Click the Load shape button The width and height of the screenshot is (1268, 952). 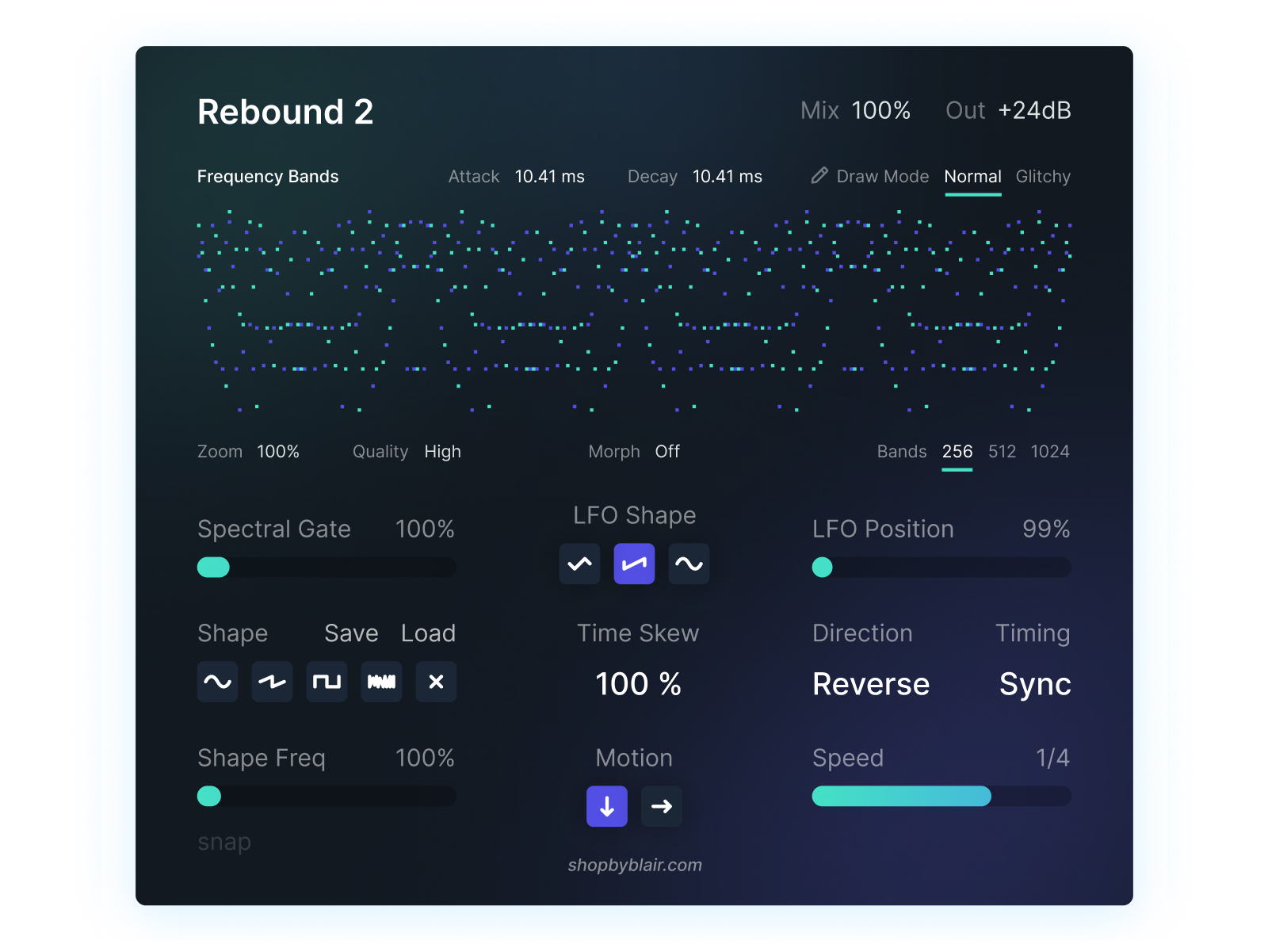point(428,633)
